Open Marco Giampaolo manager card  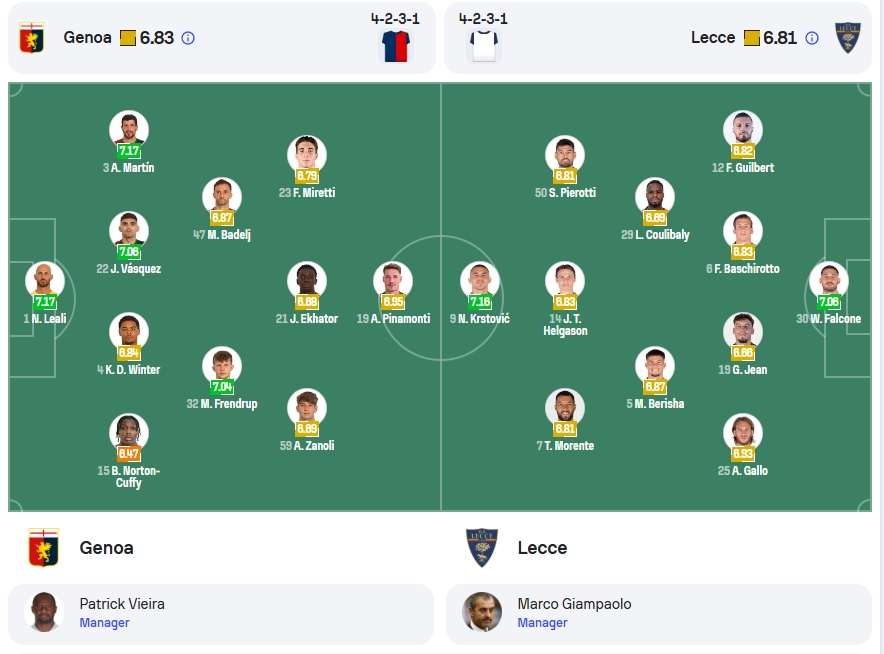click(x=658, y=614)
